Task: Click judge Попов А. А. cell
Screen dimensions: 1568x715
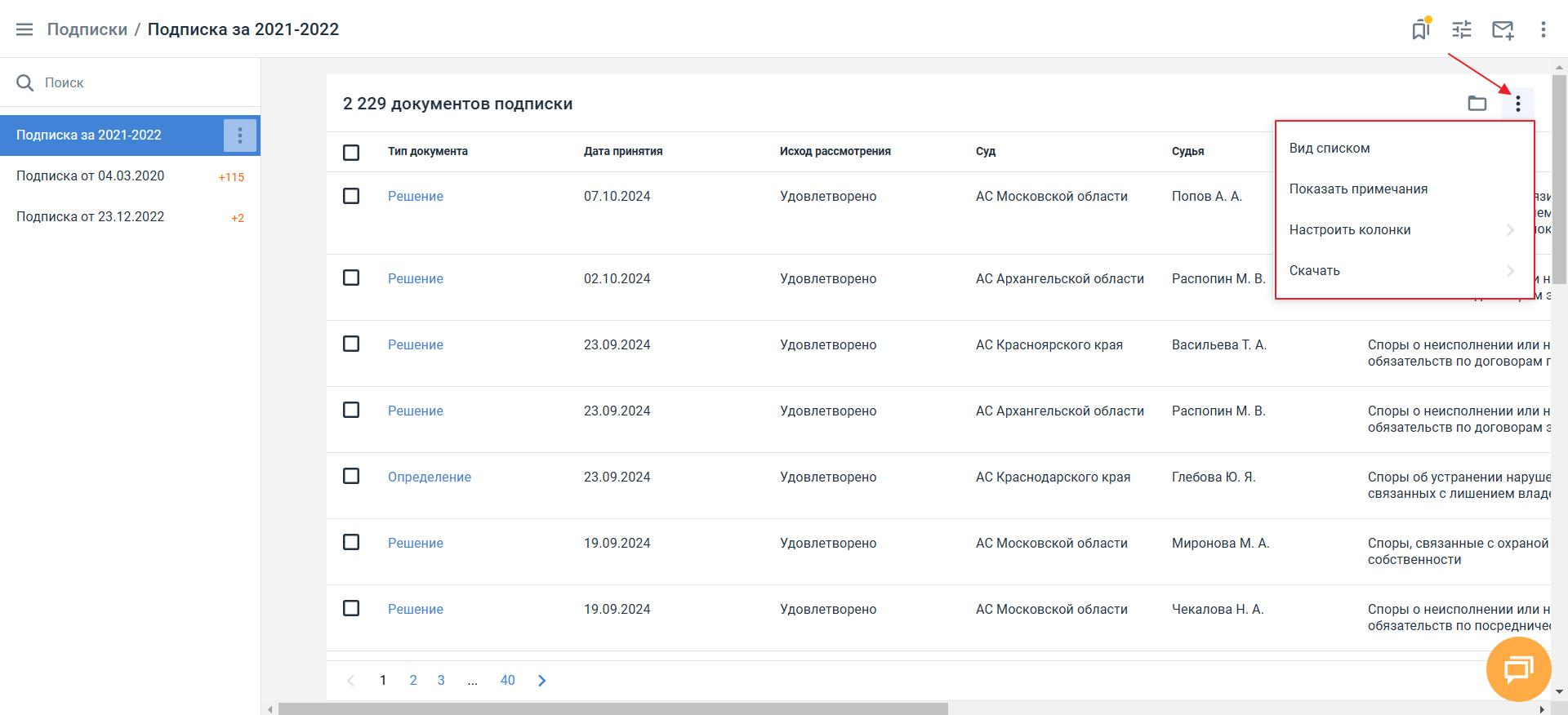Action: pos(1207,197)
